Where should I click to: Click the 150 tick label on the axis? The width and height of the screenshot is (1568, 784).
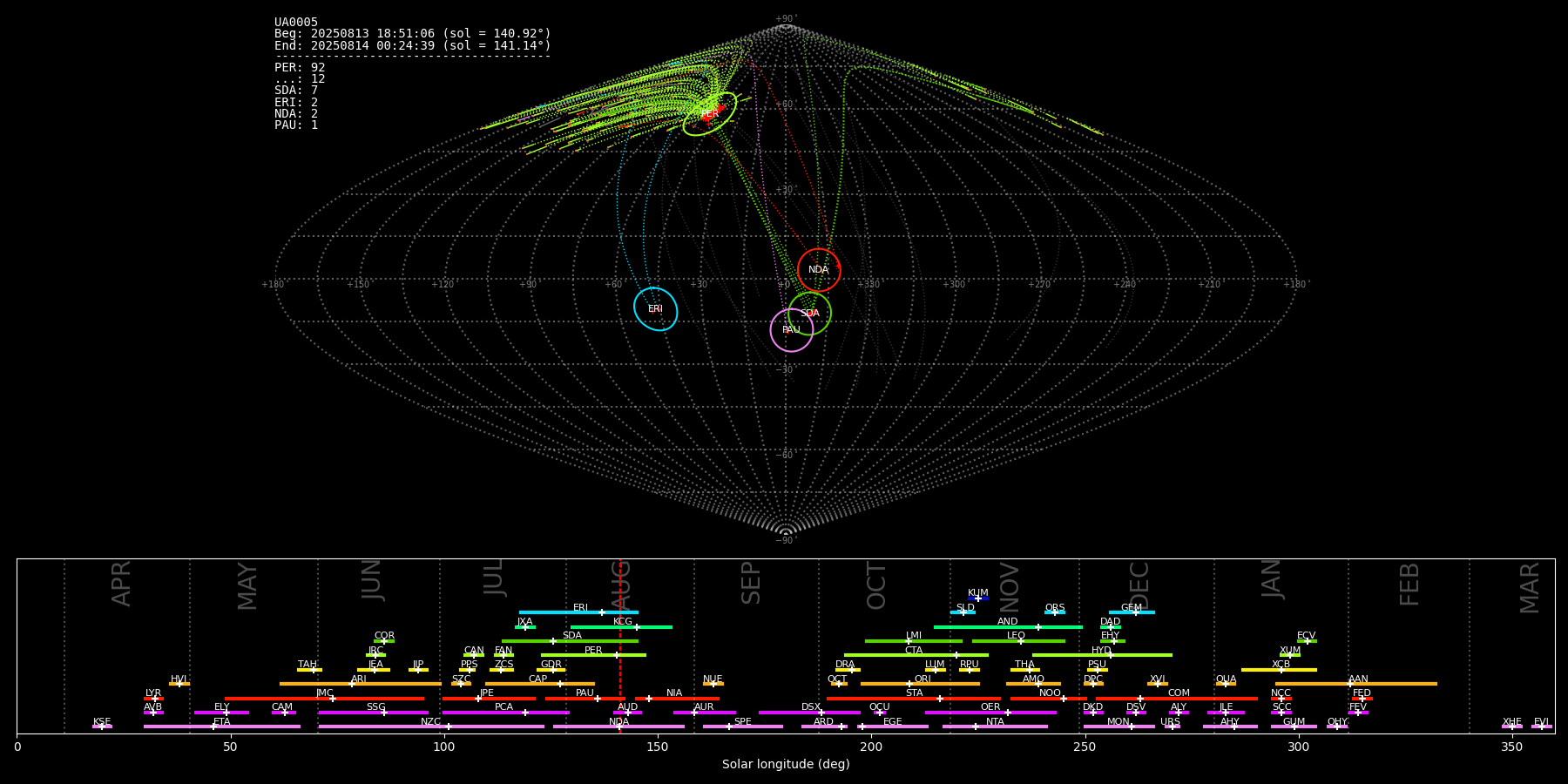(658, 747)
